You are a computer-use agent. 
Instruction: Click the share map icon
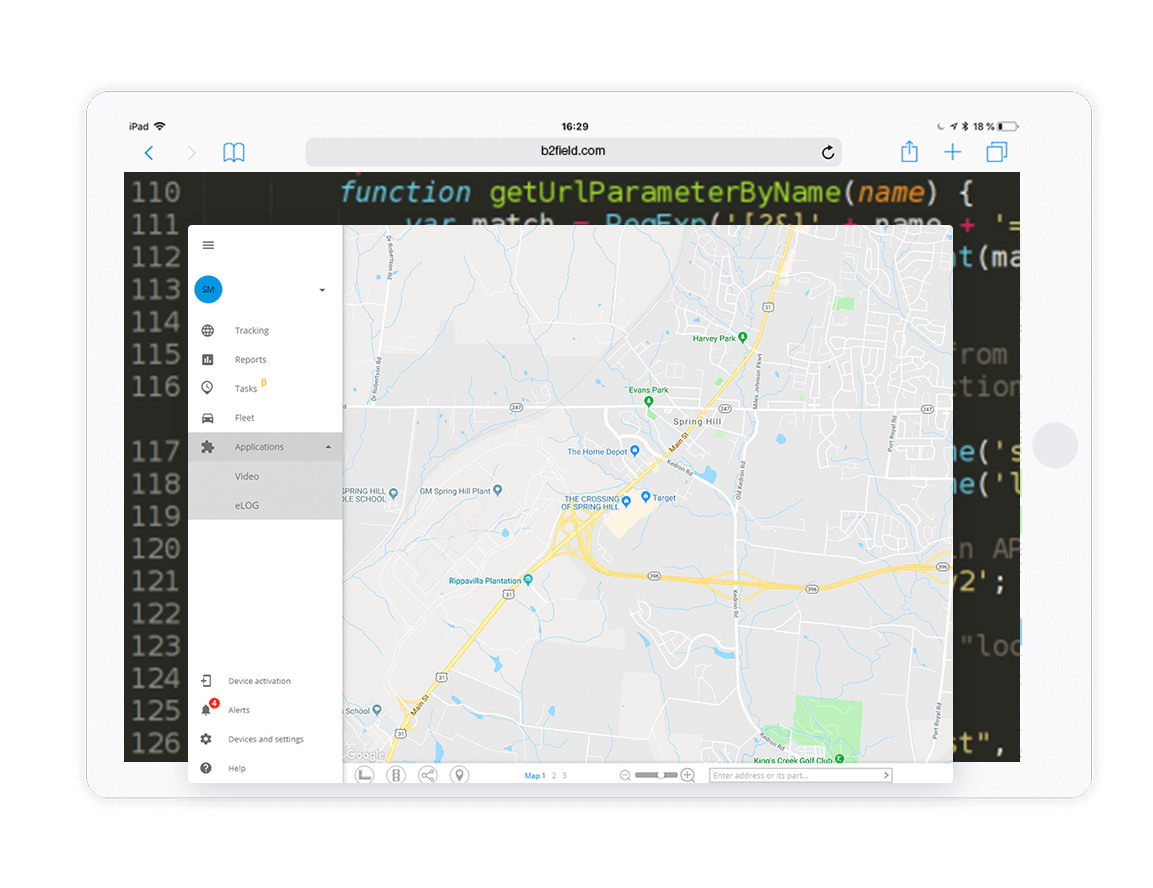(427, 775)
